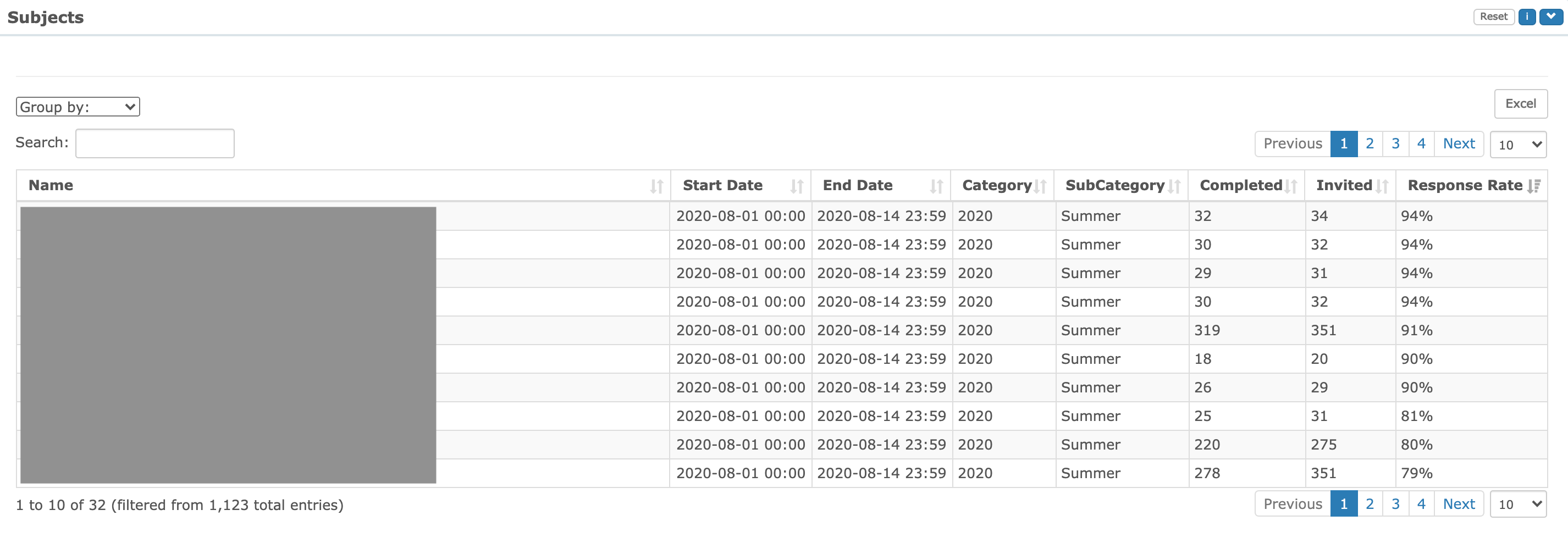Open the bottom page-size dropdown
Viewport: 1568px width, 543px height.
coord(1518,504)
